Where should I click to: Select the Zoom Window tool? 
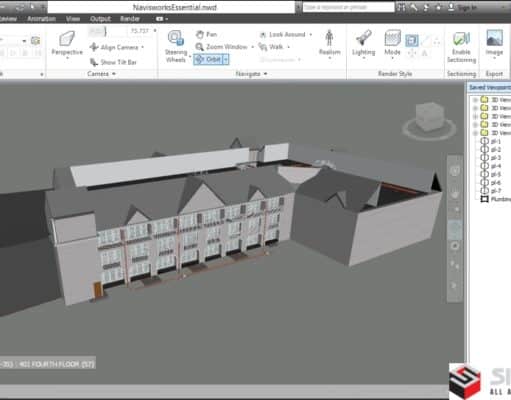pyautogui.click(x=222, y=47)
